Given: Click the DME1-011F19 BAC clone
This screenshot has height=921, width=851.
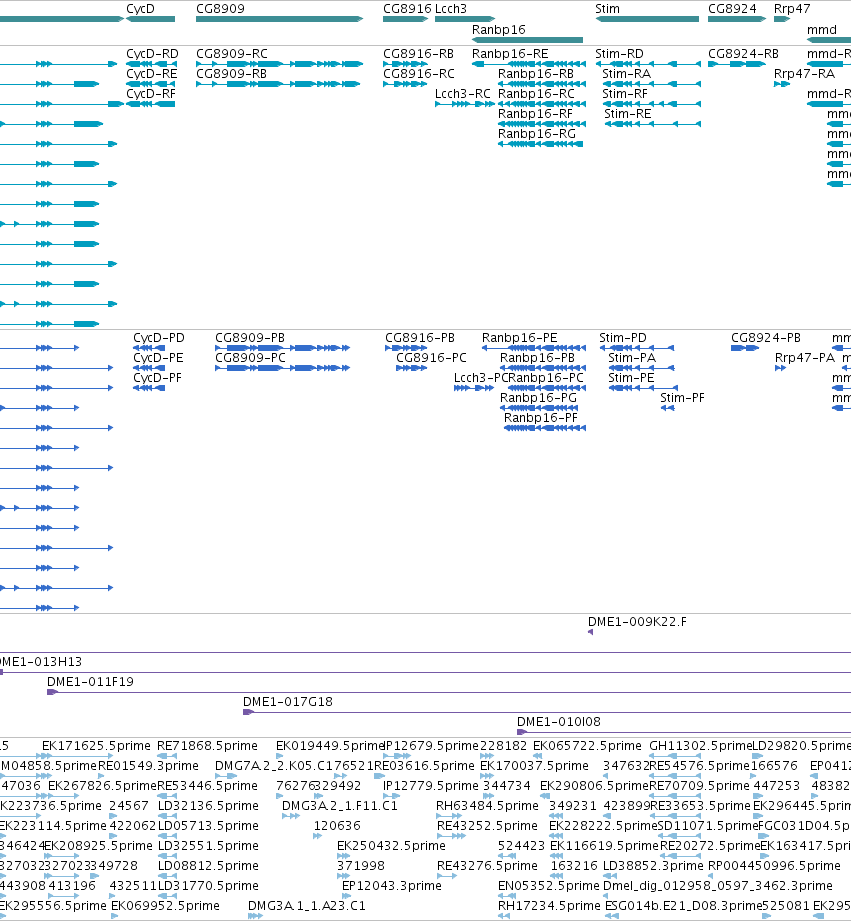Looking at the screenshot, I should point(449,693).
